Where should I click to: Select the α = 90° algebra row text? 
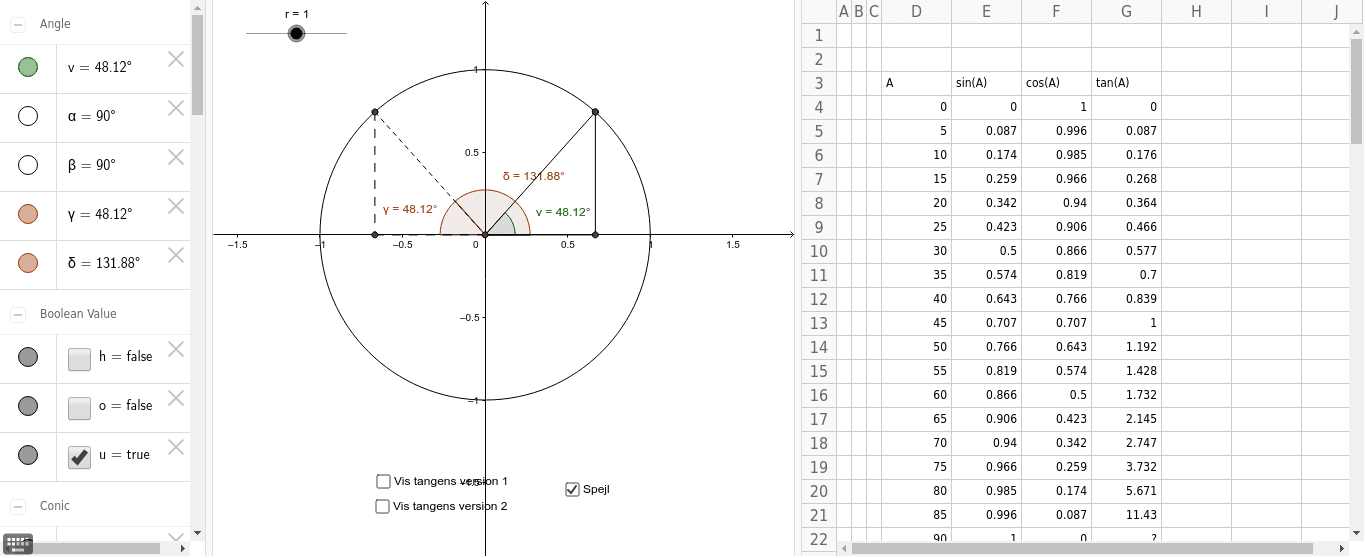pyautogui.click(x=92, y=116)
